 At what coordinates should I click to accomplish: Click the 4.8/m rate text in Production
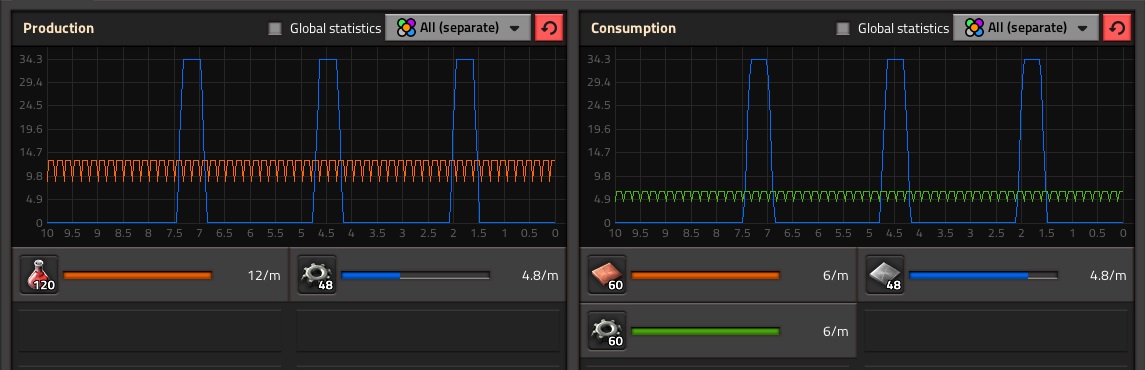coord(540,276)
